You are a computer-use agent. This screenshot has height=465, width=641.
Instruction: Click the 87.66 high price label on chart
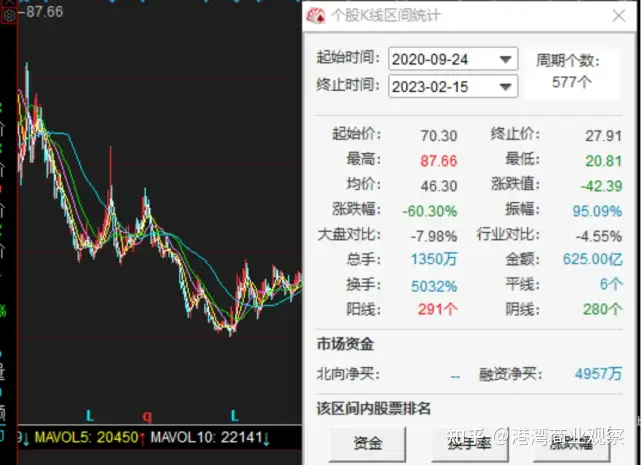tap(44, 11)
